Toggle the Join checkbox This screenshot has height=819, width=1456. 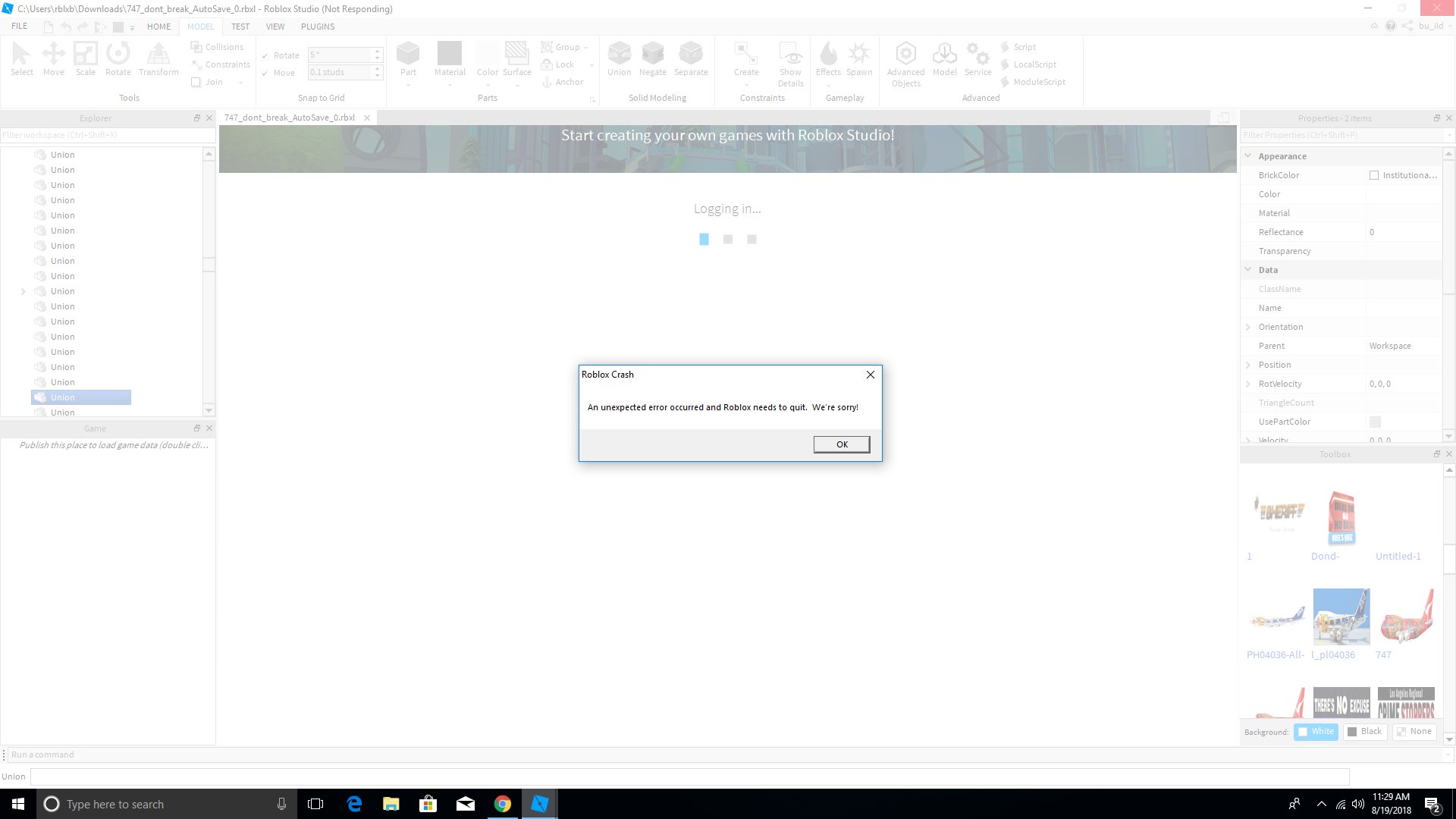196,82
